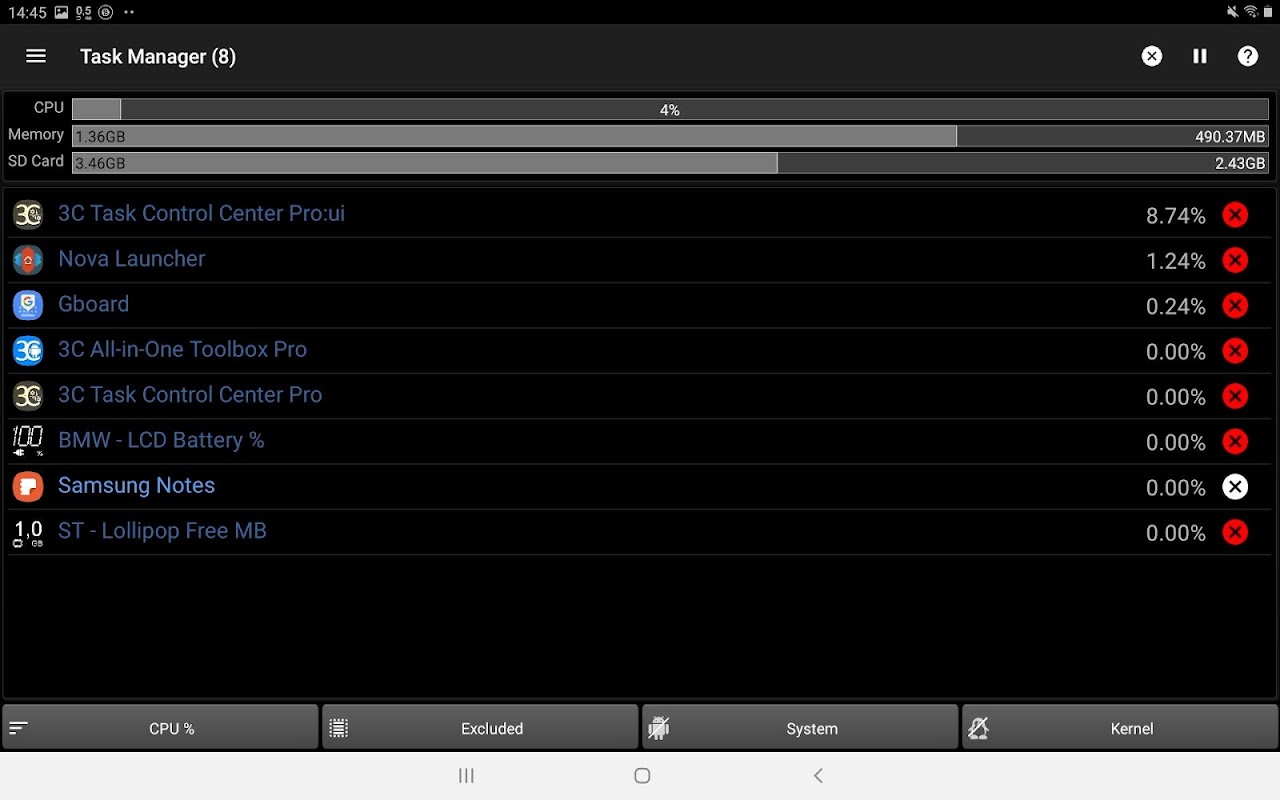This screenshot has height=800, width=1280.
Task: Select the Gboard row name
Action: pyautogui.click(x=93, y=304)
